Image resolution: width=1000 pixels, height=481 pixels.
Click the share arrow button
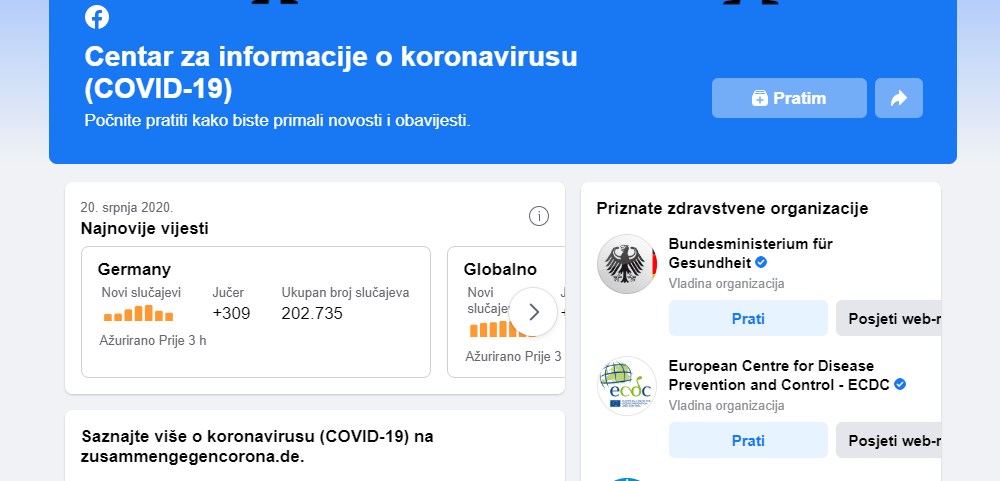[899, 98]
